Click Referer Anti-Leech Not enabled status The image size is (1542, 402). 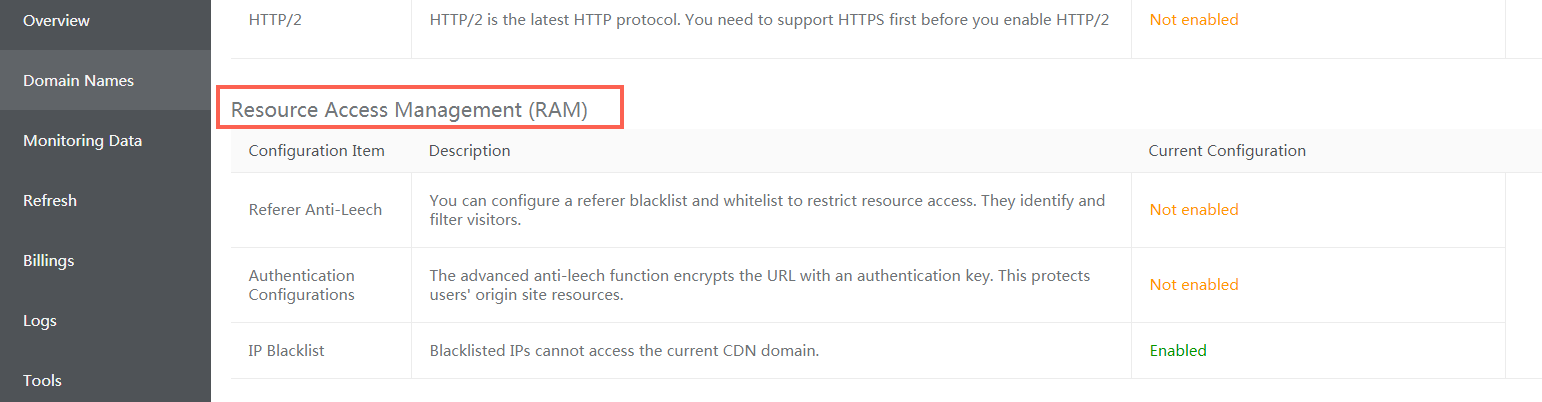click(1193, 210)
